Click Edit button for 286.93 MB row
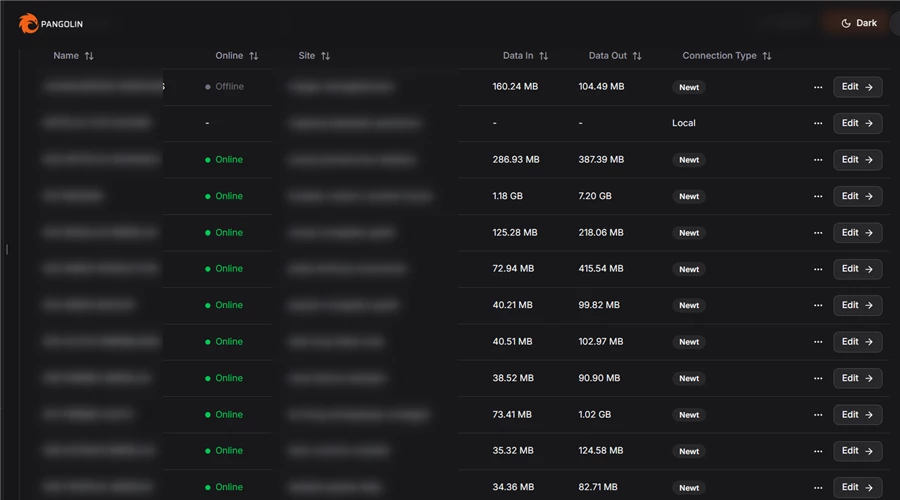 (857, 160)
